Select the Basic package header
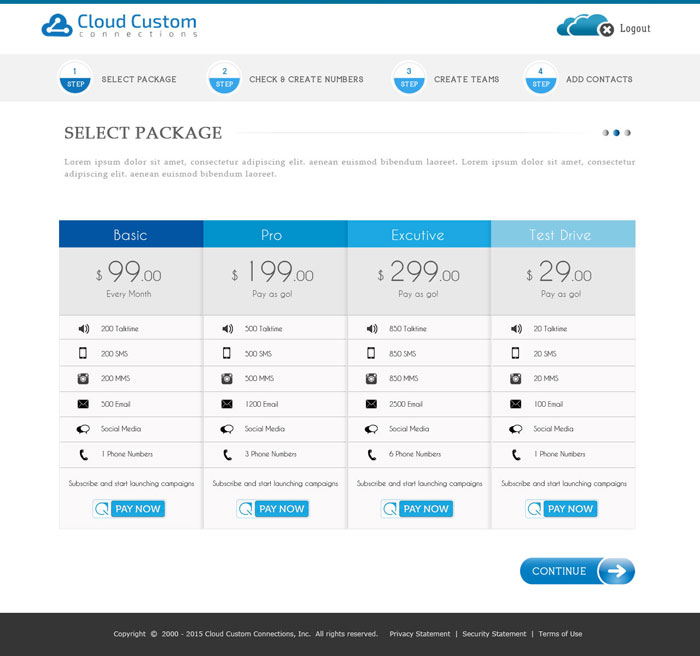Viewport: 700px width, 656px height. (x=131, y=234)
